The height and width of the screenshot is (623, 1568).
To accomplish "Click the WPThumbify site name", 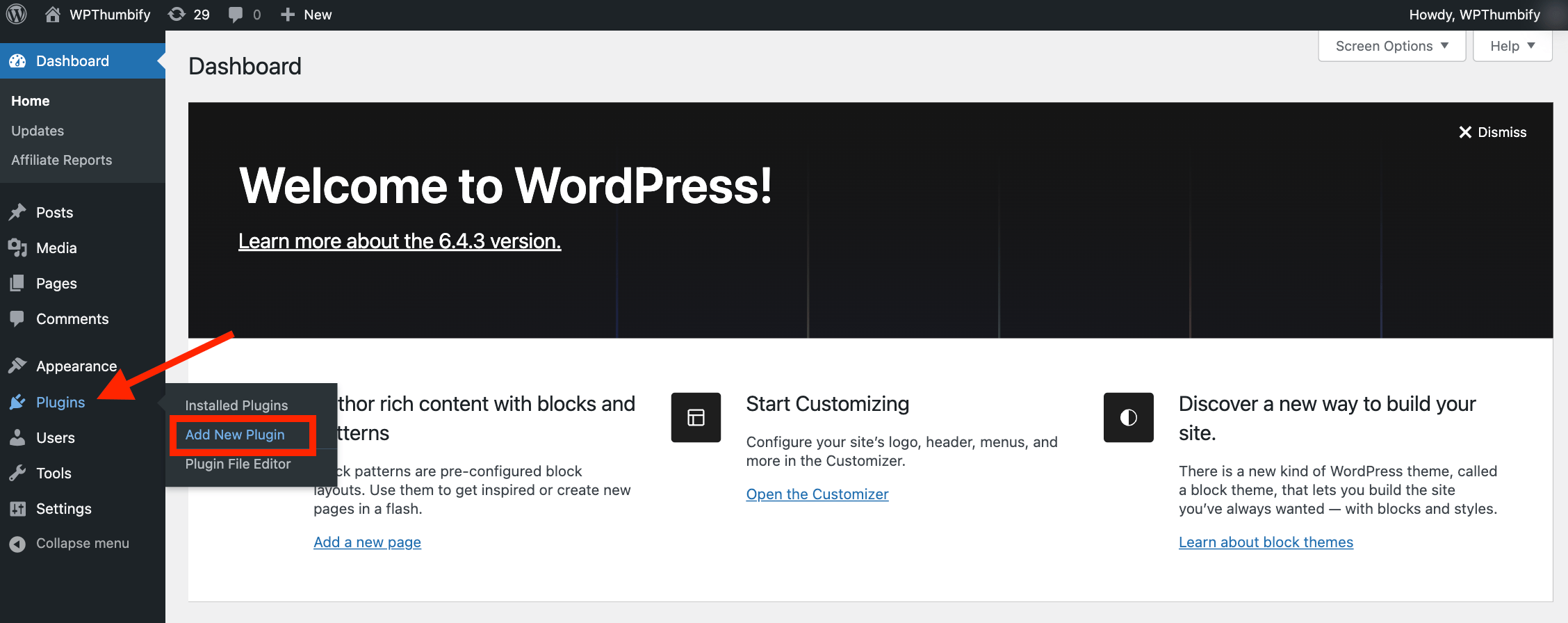I will 110,15.
